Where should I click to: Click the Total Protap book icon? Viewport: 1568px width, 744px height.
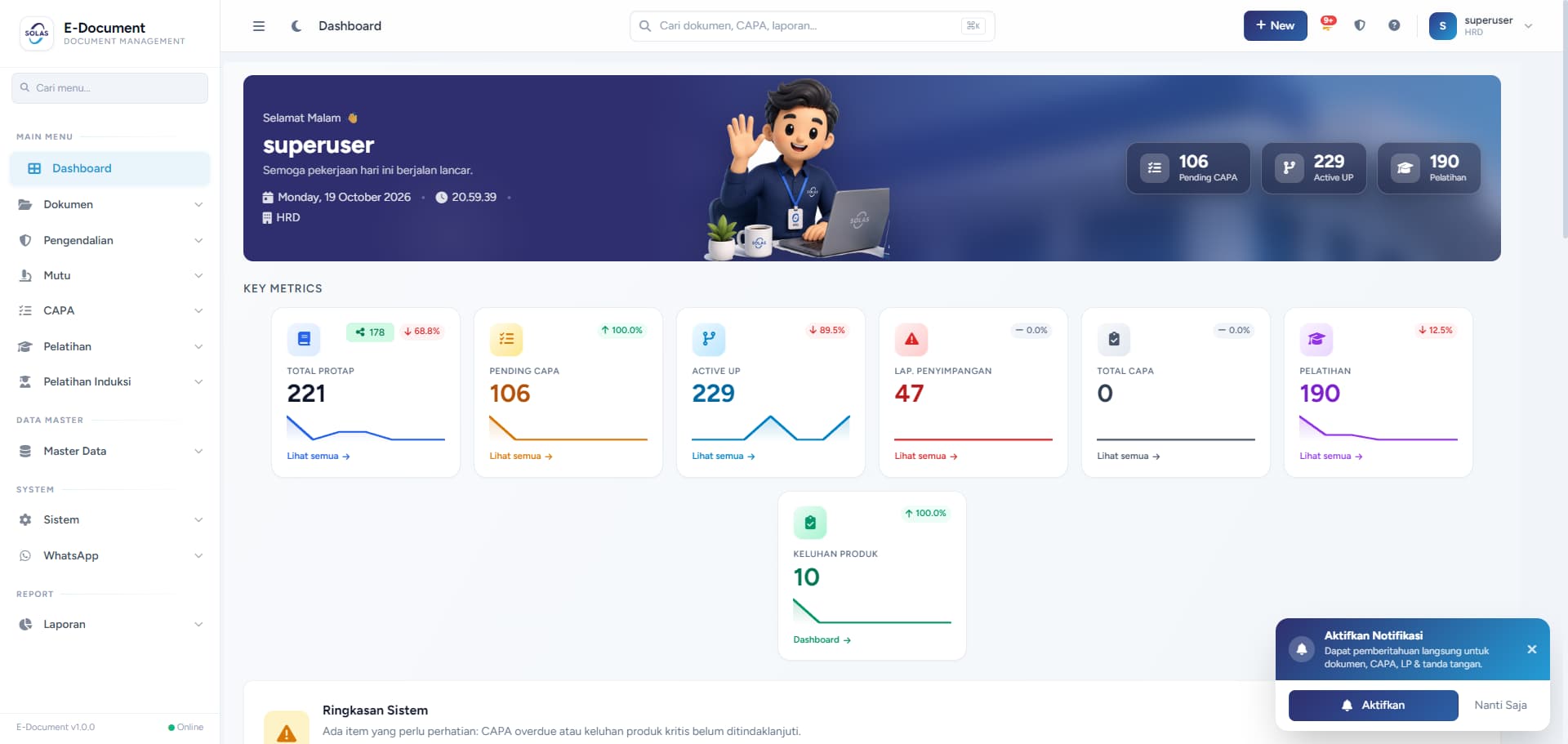[x=304, y=339]
